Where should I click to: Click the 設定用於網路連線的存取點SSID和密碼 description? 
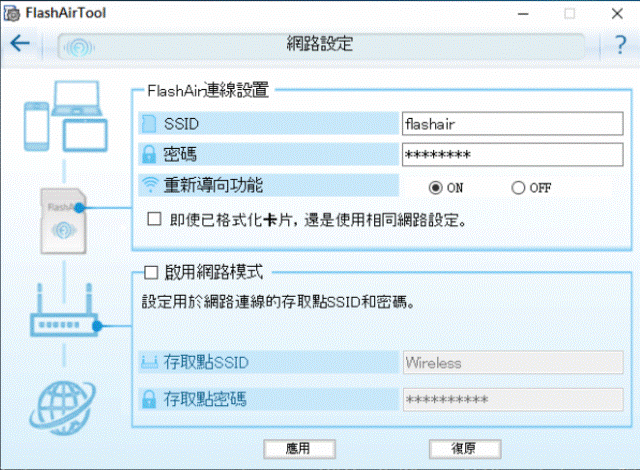[278, 302]
